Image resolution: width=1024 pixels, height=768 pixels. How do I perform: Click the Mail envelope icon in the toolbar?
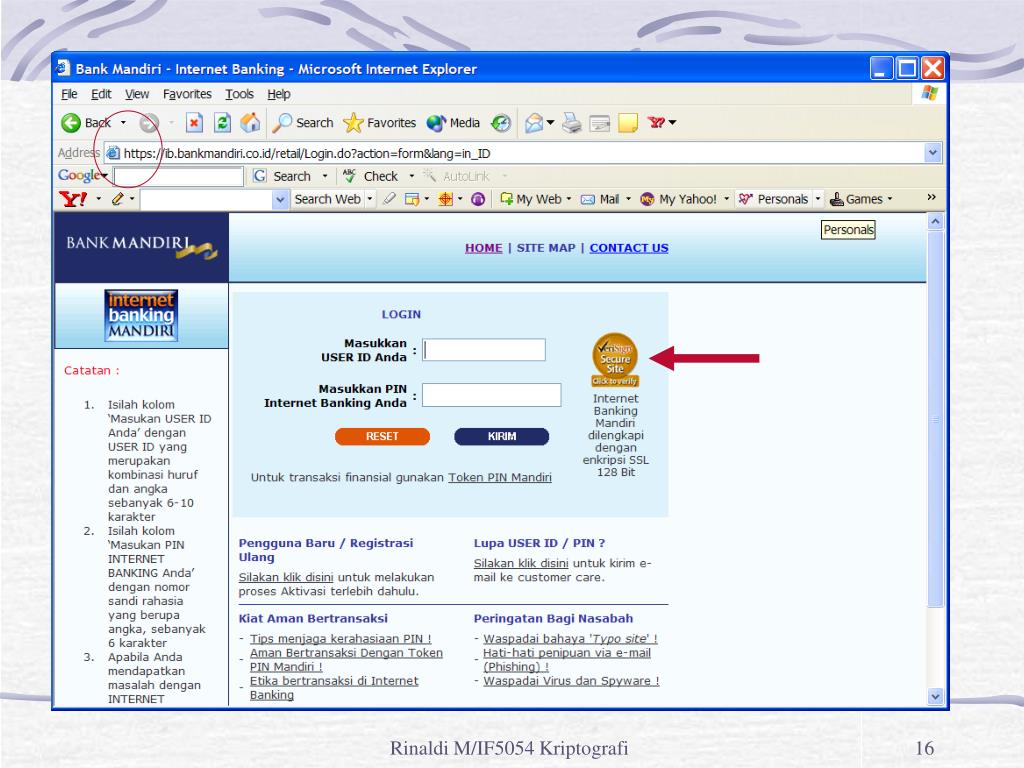pos(534,123)
